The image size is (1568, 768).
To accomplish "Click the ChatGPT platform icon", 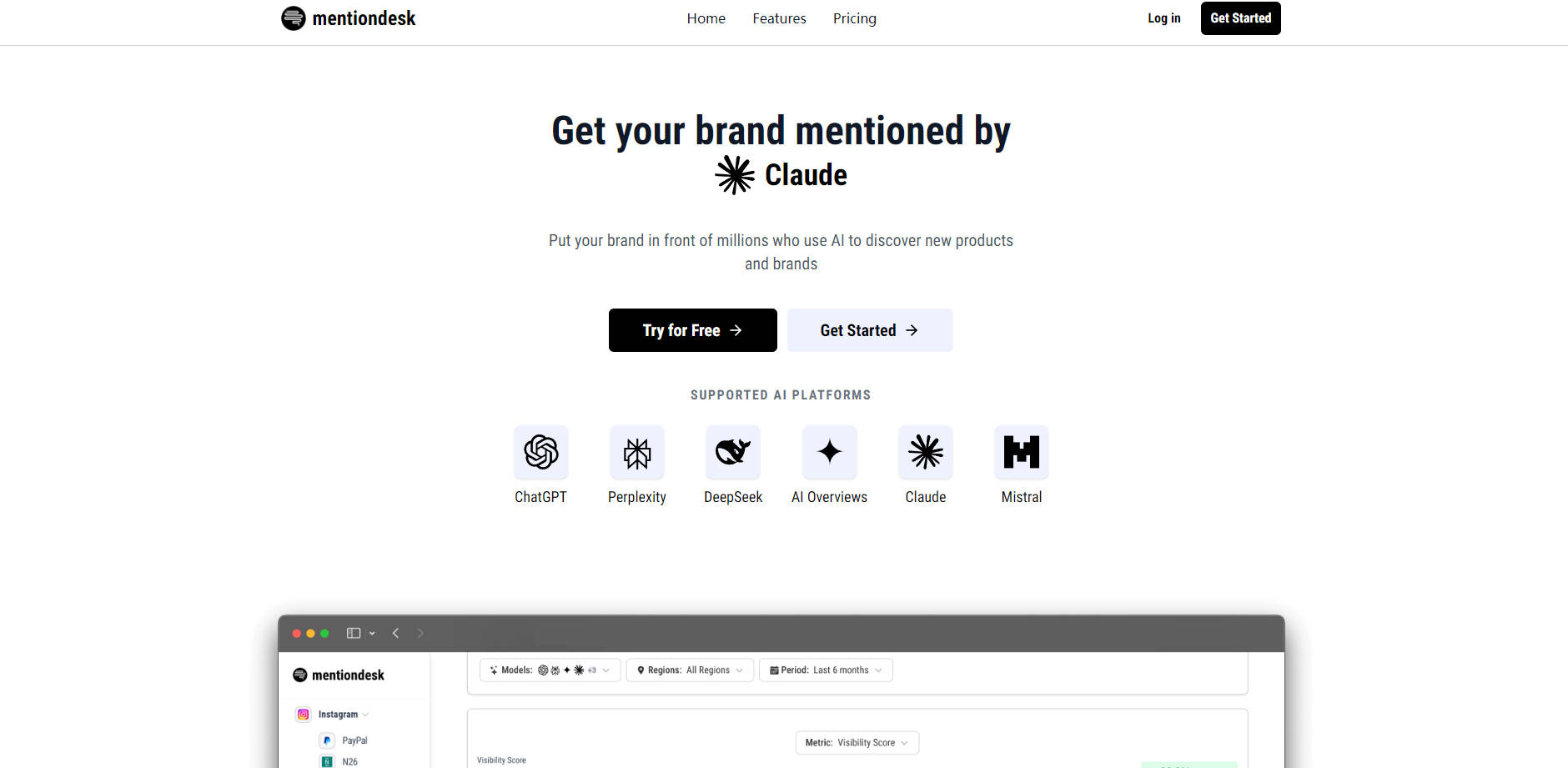I will pos(540,452).
